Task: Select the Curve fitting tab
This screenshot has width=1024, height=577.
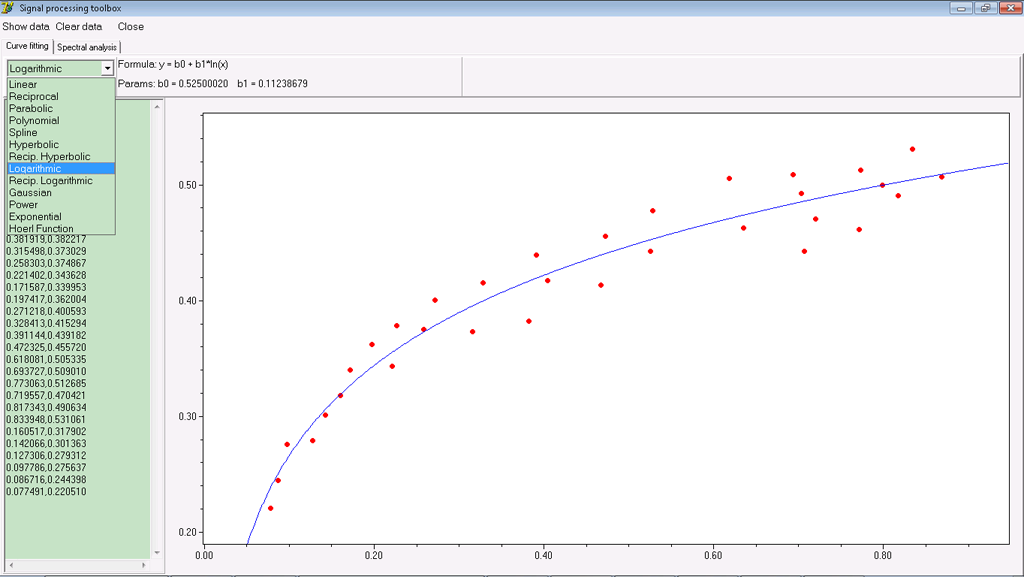Action: 27,47
